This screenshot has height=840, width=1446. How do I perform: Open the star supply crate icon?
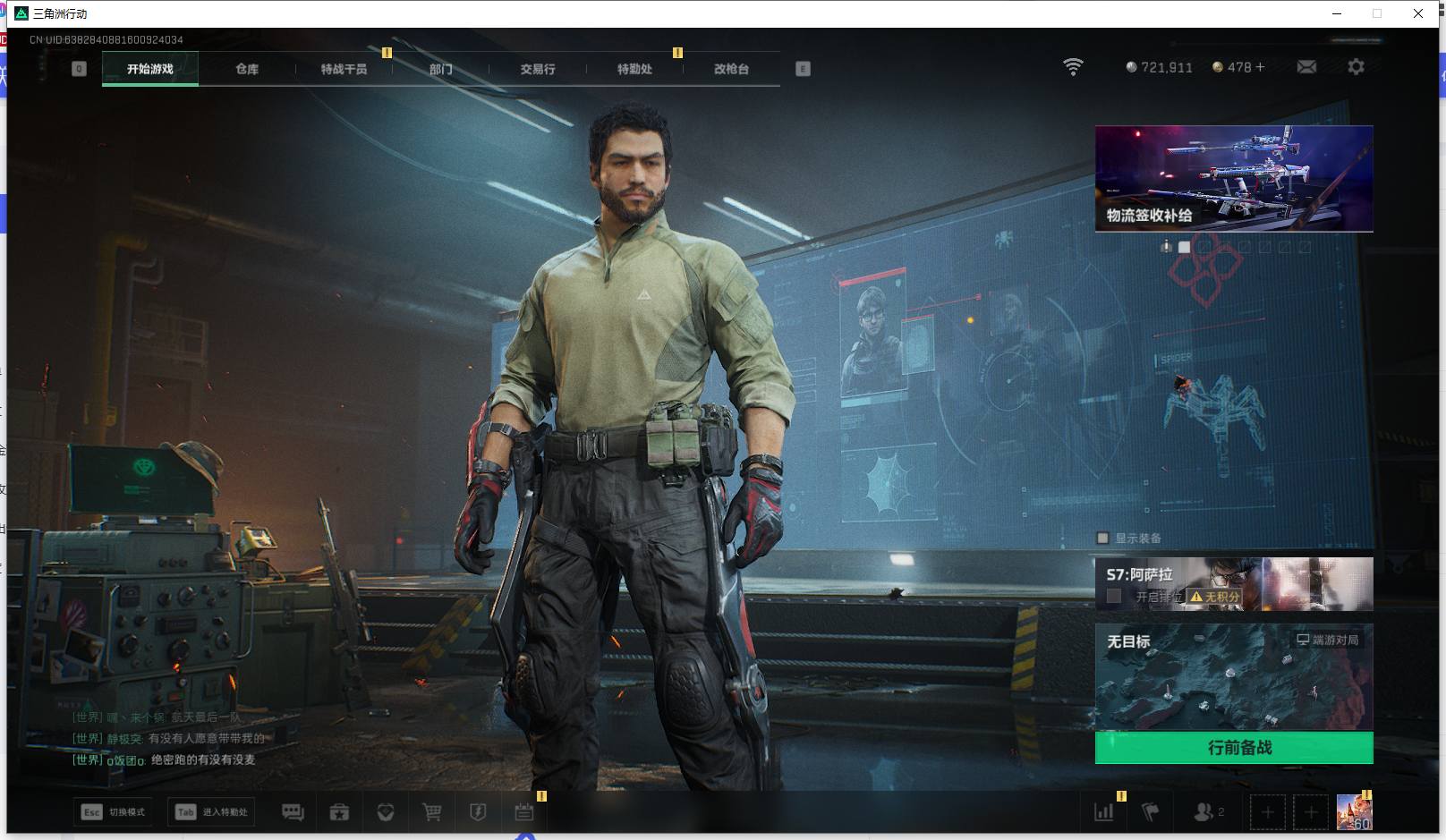click(339, 812)
